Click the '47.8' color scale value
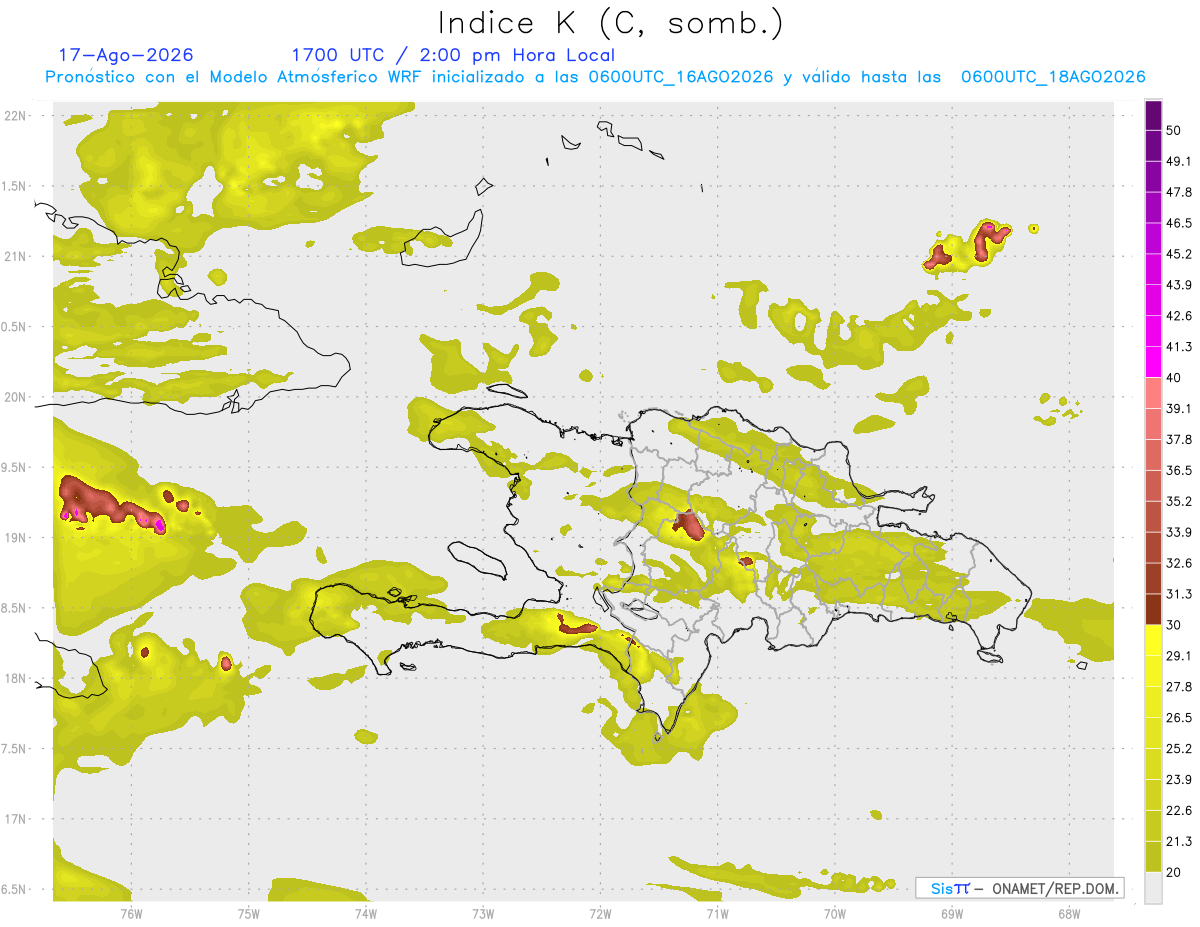 [x=1179, y=192]
